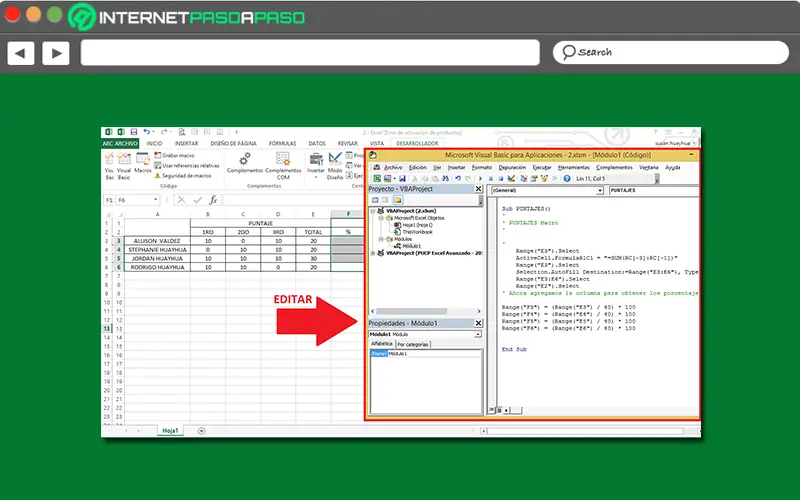800x500 pixels.
Task: Open the INICIO ribbon tab
Action: 154,143
